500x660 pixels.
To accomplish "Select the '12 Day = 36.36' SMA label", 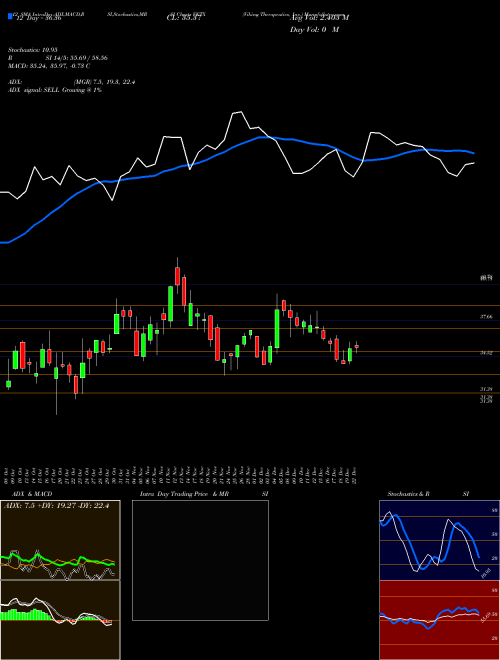I will [37, 19].
